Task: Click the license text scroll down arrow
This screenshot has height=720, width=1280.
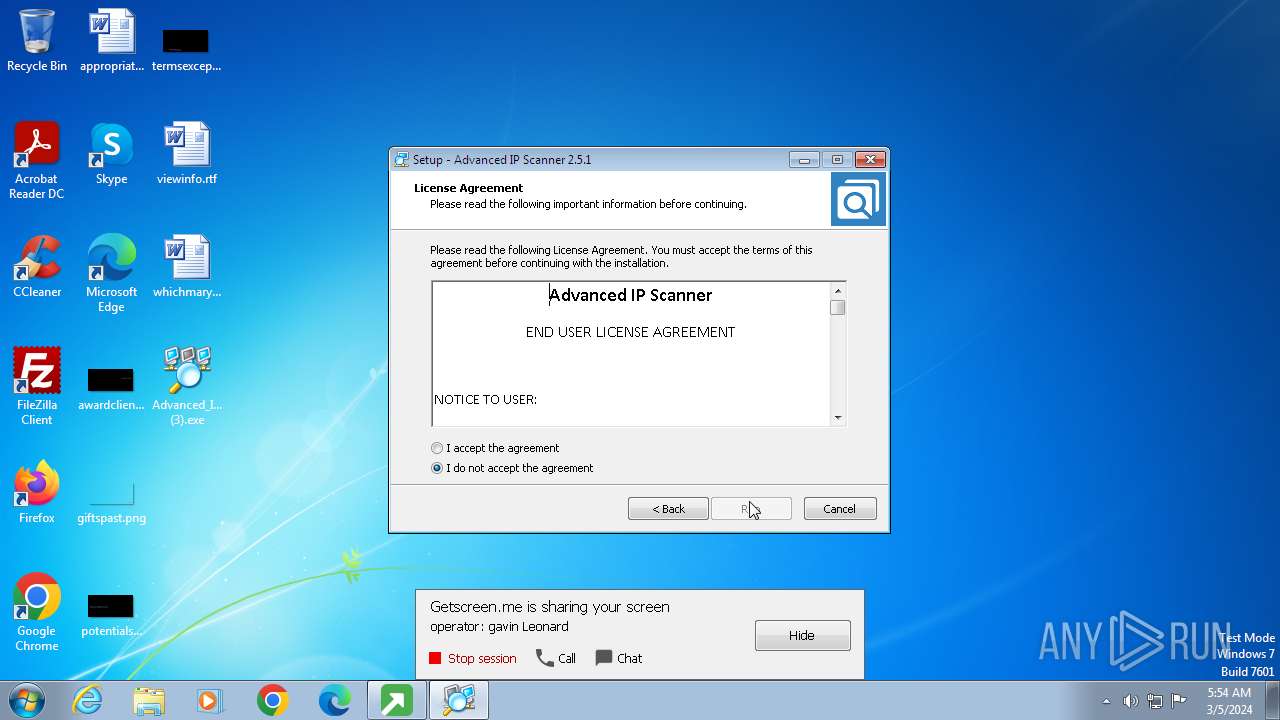Action: coord(838,417)
